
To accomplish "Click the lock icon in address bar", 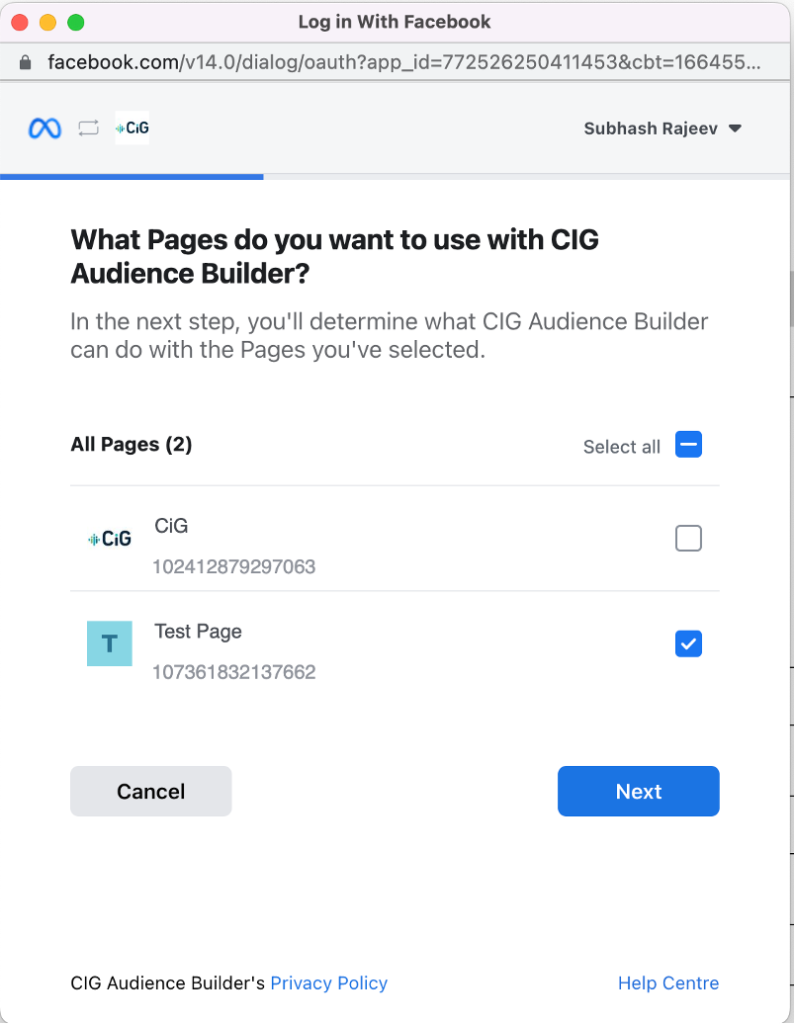I will pos(25,63).
